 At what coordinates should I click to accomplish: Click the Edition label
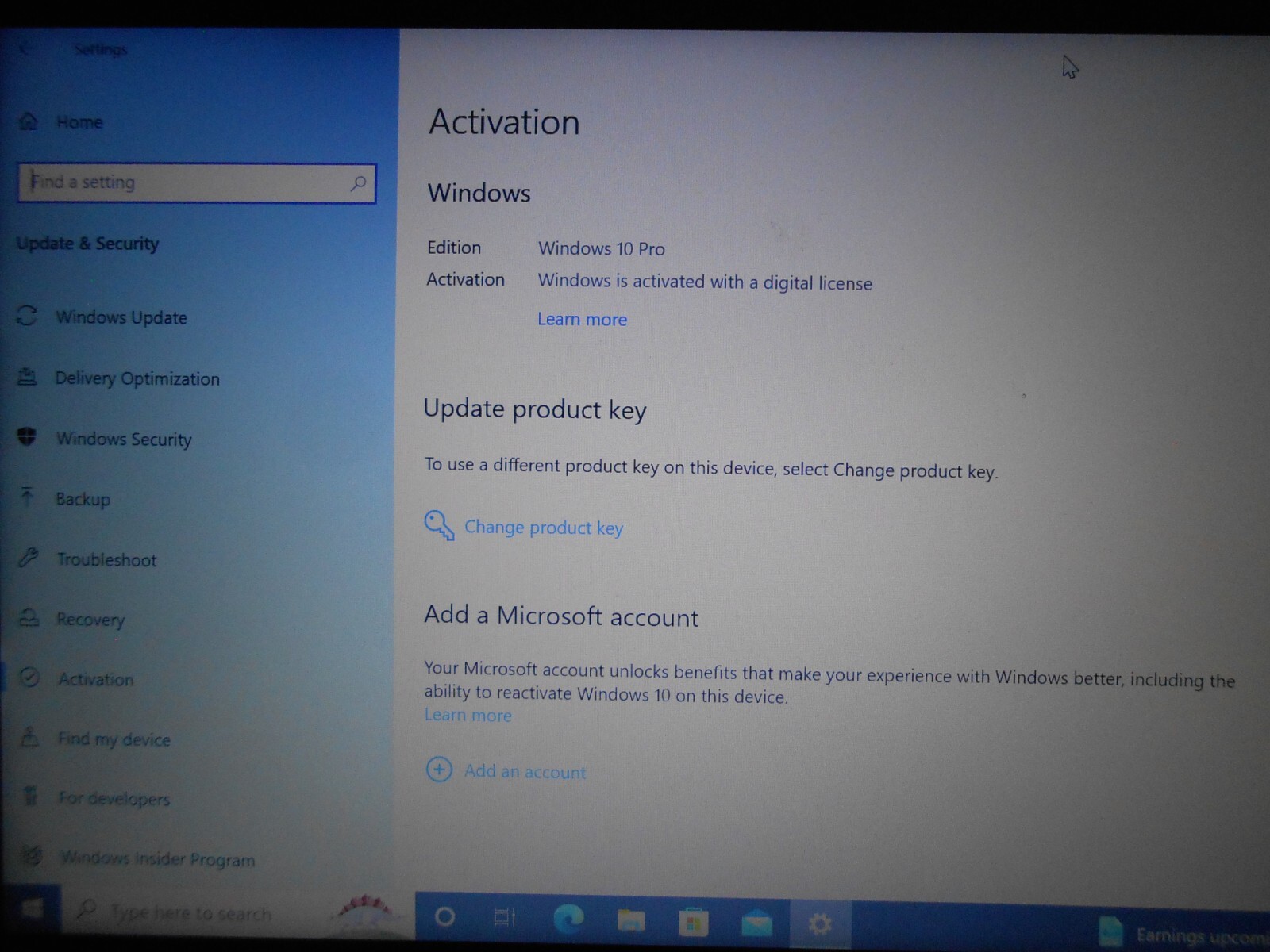pyautogui.click(x=454, y=248)
